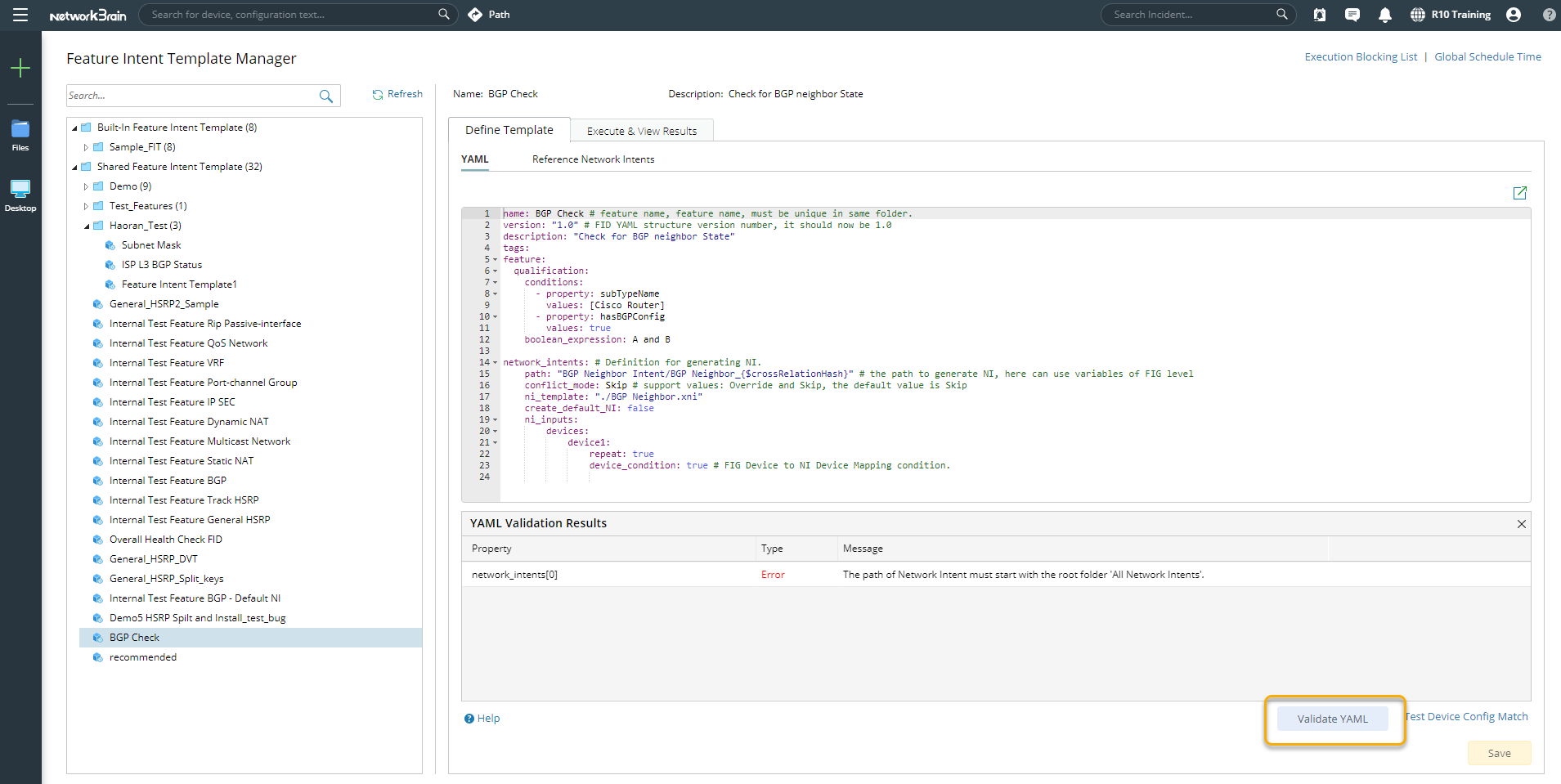Close the YAML Validation Results panel
Screen dimensions: 1561x784
[1521, 524]
